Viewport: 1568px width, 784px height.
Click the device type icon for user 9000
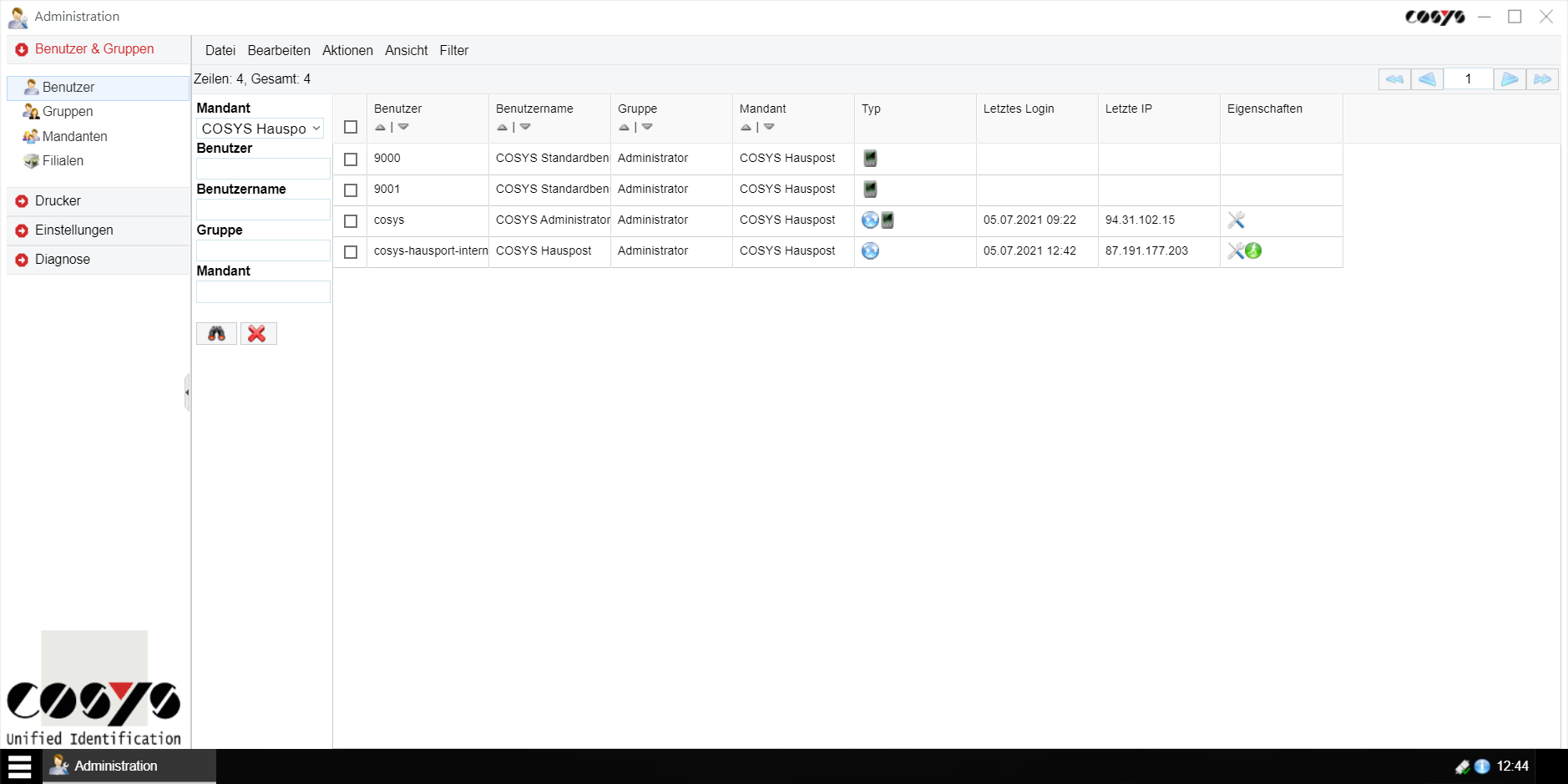tap(870, 159)
